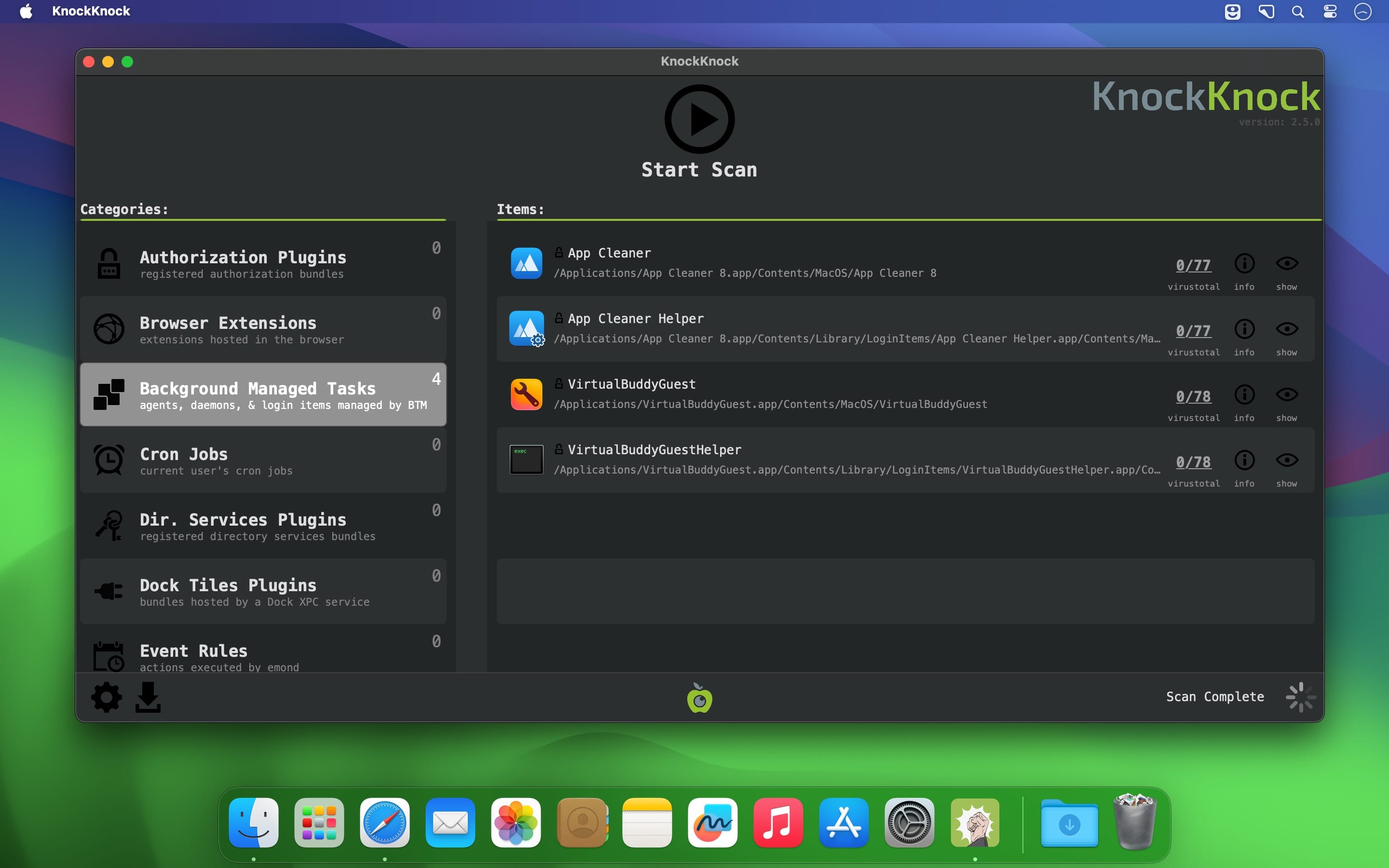The height and width of the screenshot is (868, 1389).
Task: Open the KnockKnock menu in menu bar
Action: (x=91, y=11)
